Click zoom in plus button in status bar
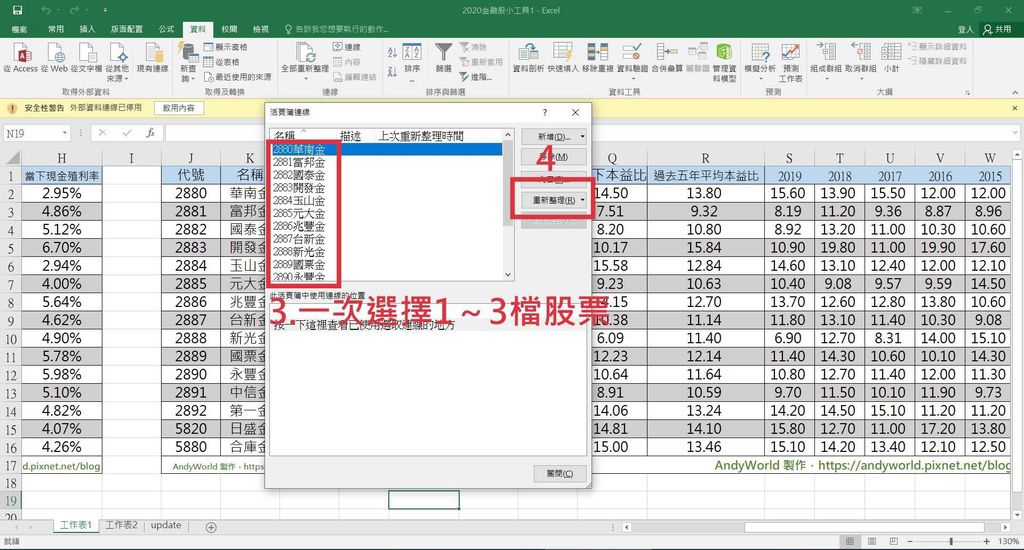The width and height of the screenshot is (1024, 550). (x=987, y=542)
